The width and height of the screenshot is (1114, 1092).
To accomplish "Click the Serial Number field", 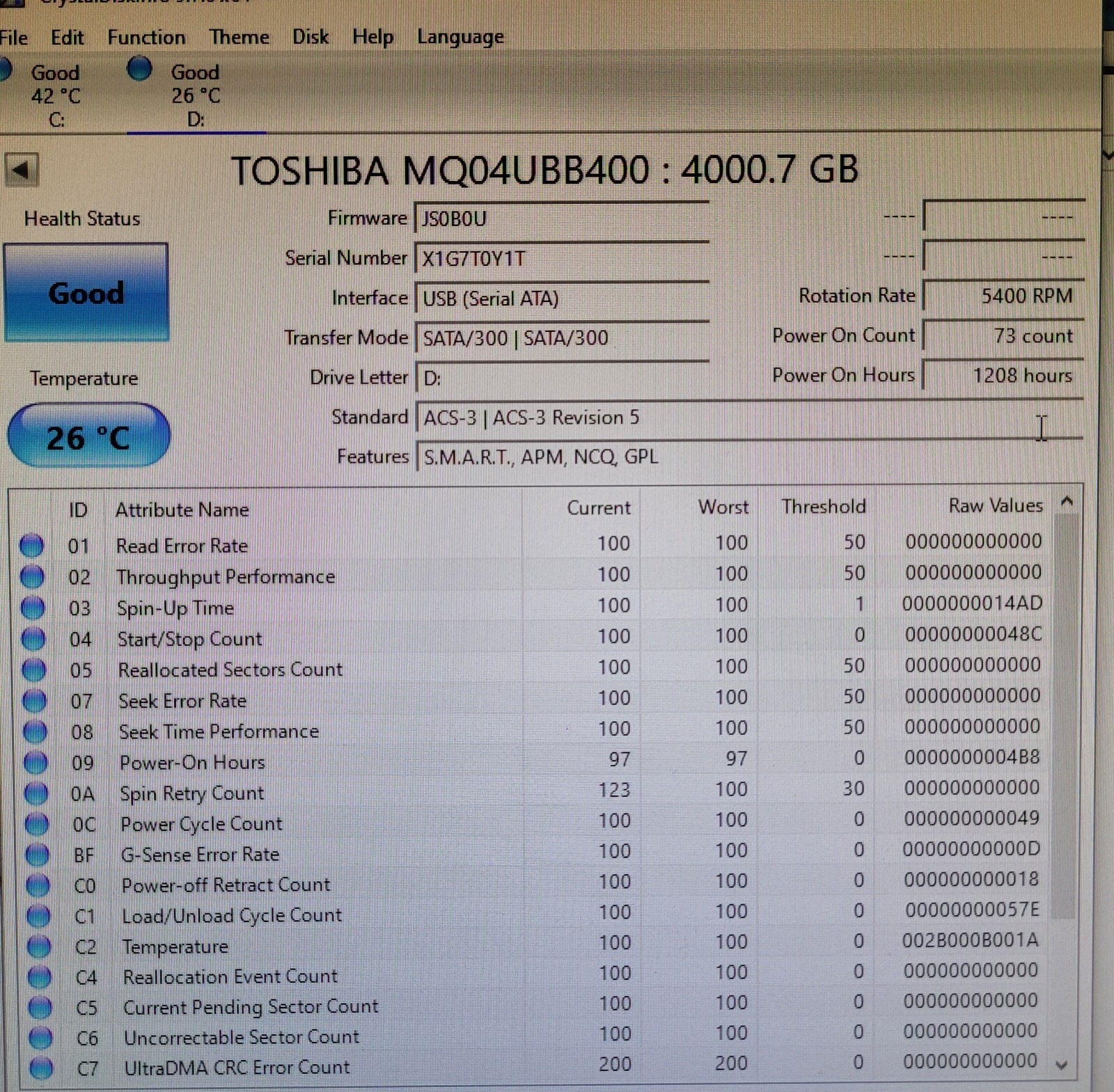I will [x=562, y=258].
